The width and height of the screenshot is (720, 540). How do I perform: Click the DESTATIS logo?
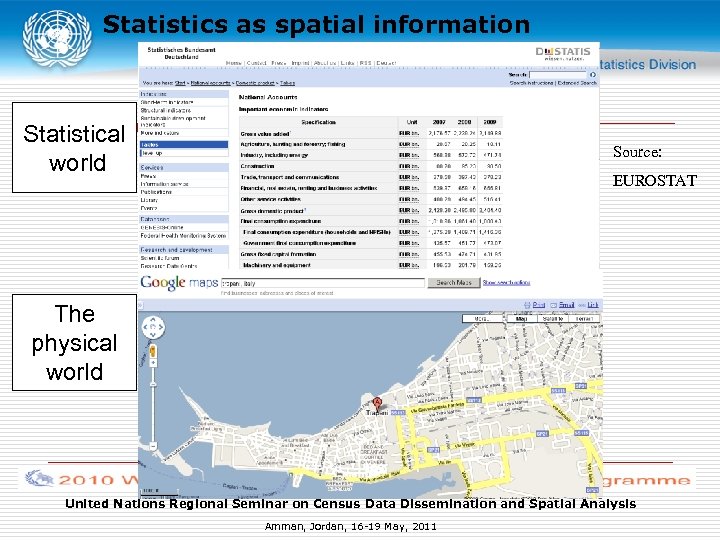(563, 53)
